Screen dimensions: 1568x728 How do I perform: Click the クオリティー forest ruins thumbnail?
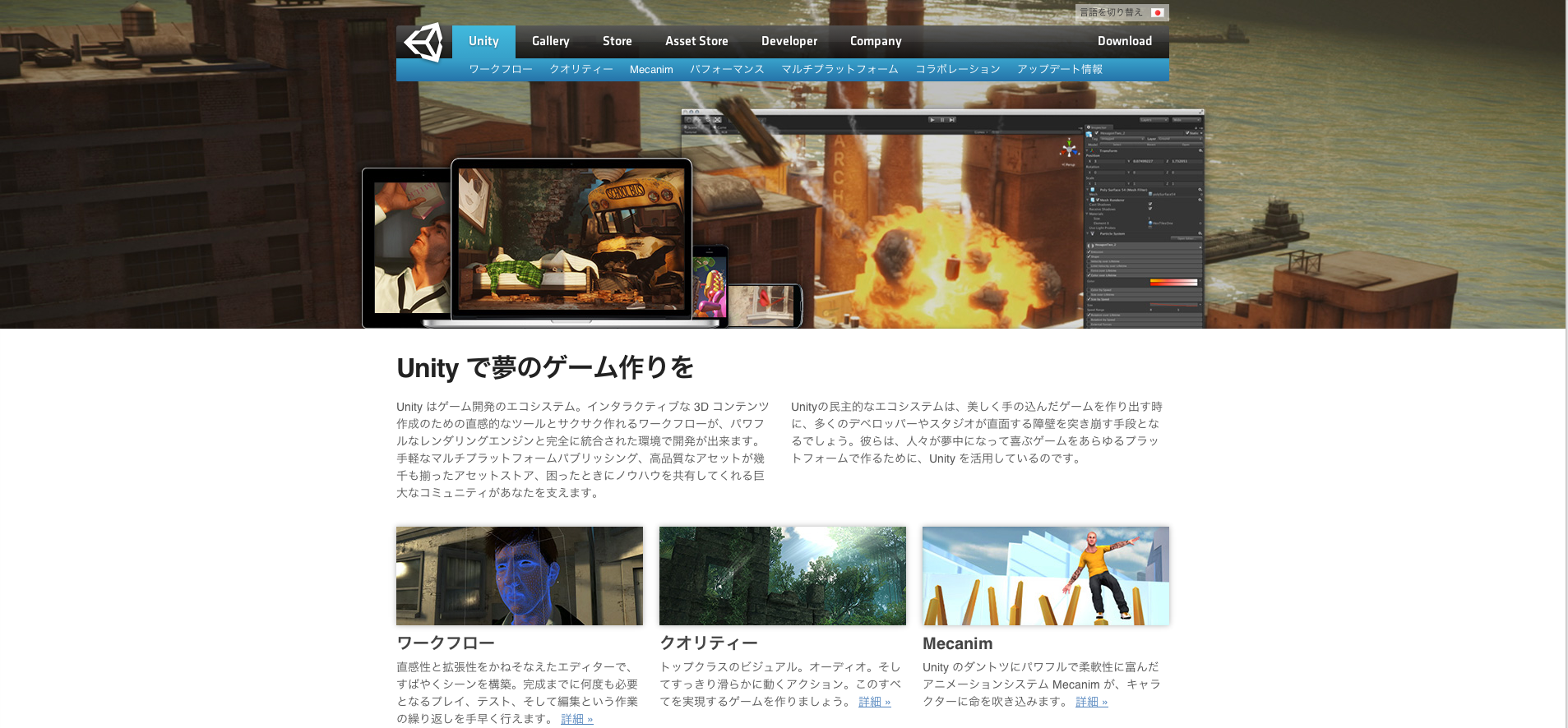(x=783, y=576)
